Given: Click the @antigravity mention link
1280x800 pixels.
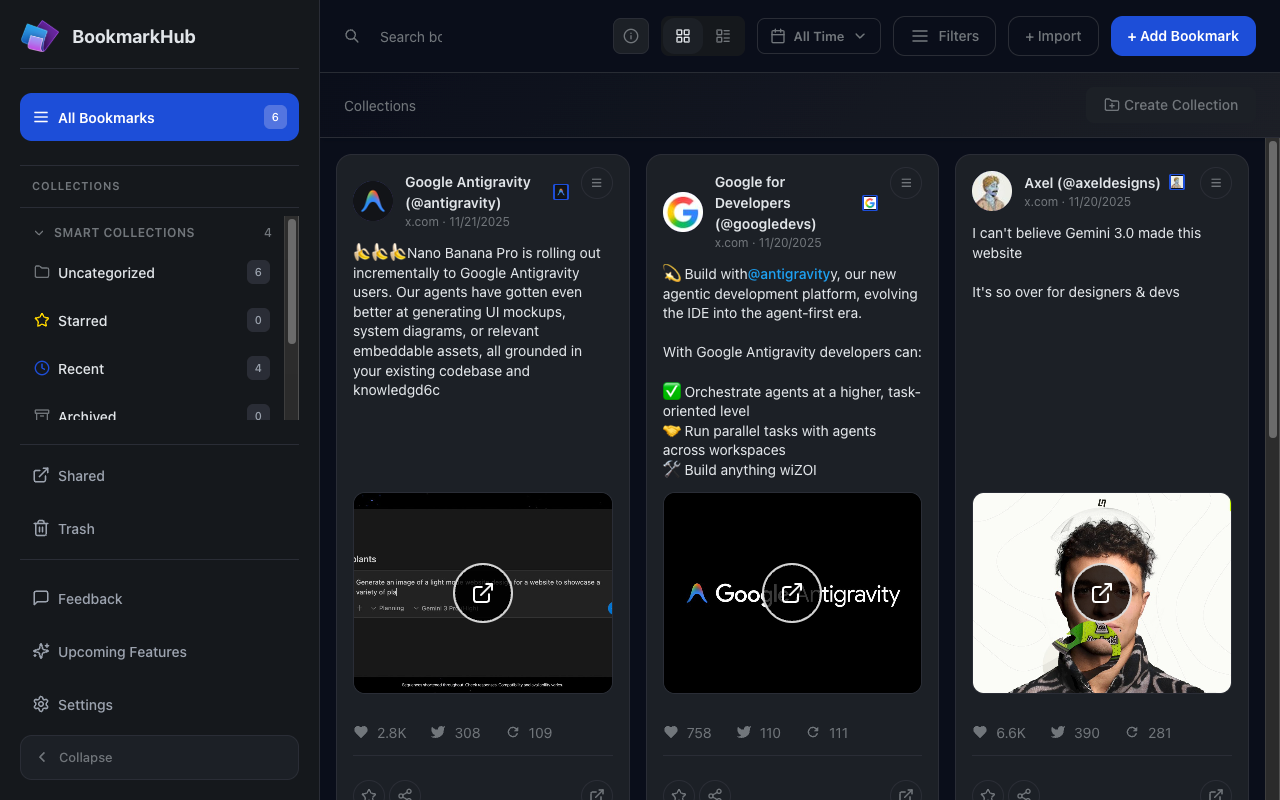Looking at the screenshot, I should 790,274.
